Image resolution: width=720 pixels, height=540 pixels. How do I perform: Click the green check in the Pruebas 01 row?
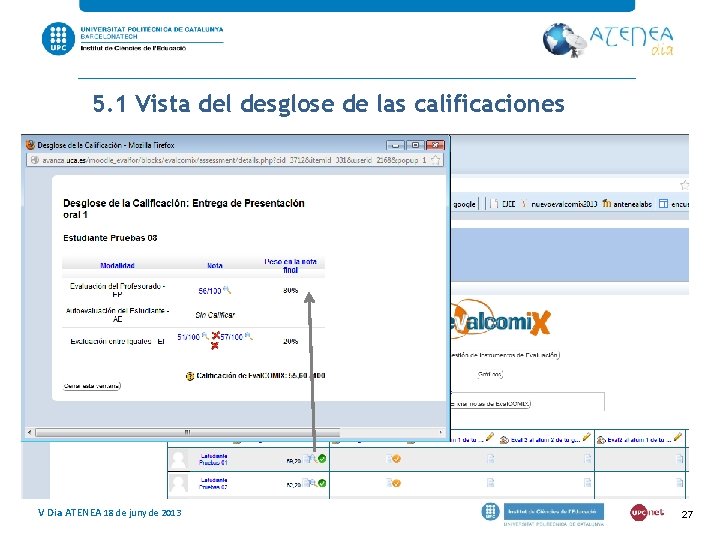322,459
